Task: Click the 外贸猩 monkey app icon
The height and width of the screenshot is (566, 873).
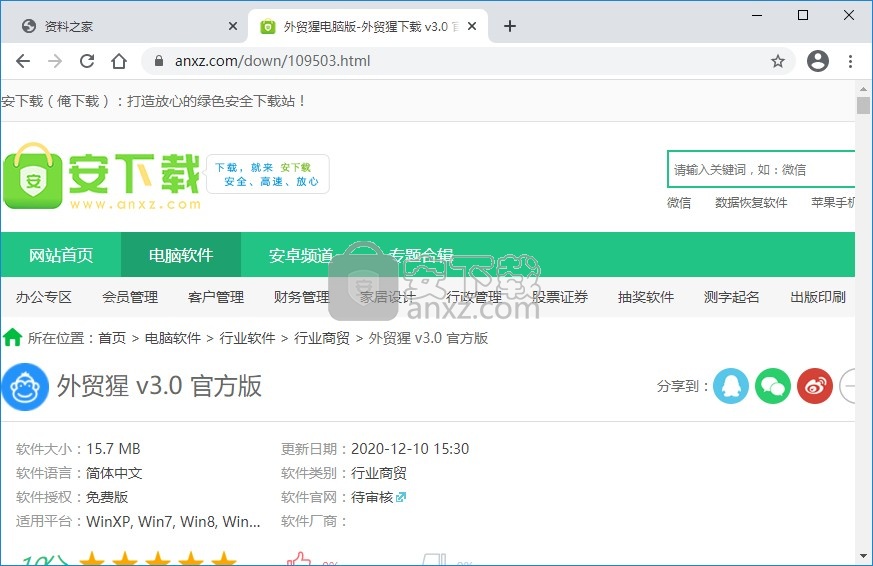Action: tap(25, 387)
